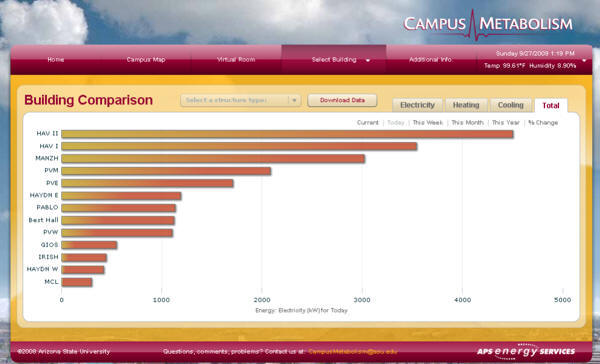Open the structure type dropdown arrow
The image size is (600, 364).
(x=294, y=100)
